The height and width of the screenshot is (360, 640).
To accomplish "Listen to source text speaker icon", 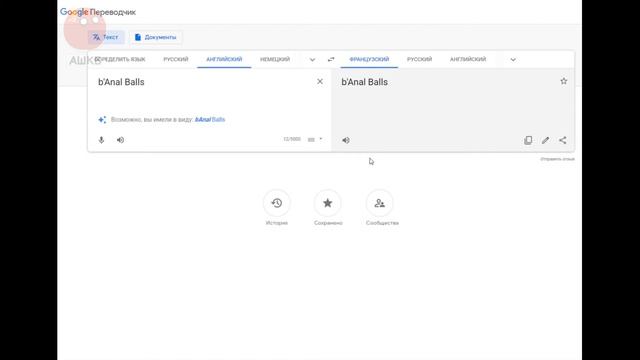I will 120,140.
